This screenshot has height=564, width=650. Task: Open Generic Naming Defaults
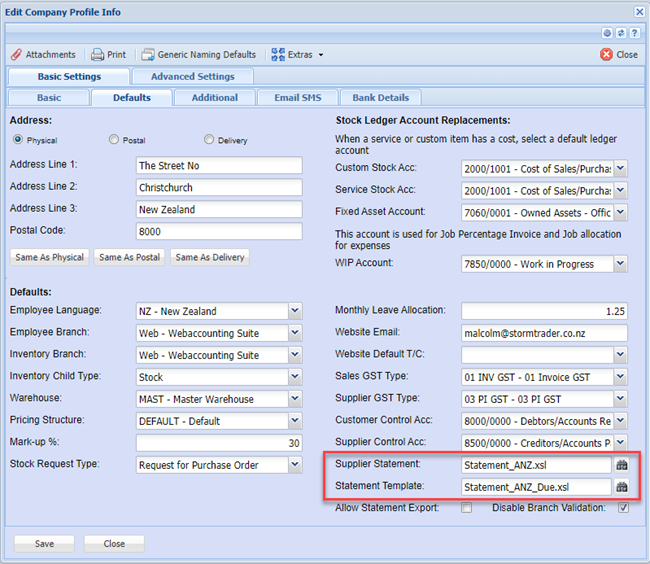click(x=199, y=55)
